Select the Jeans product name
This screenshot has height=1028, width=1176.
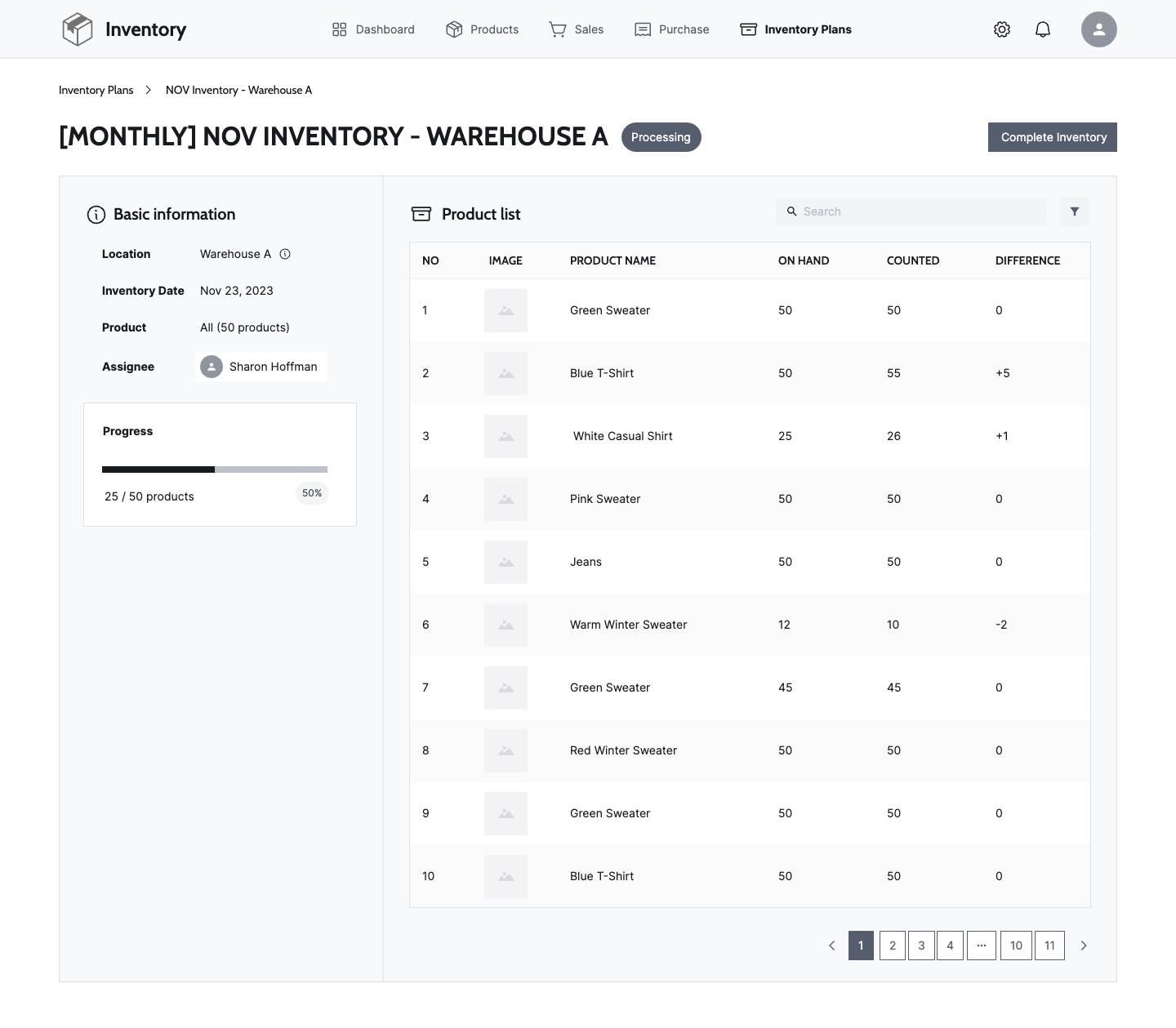[586, 562]
